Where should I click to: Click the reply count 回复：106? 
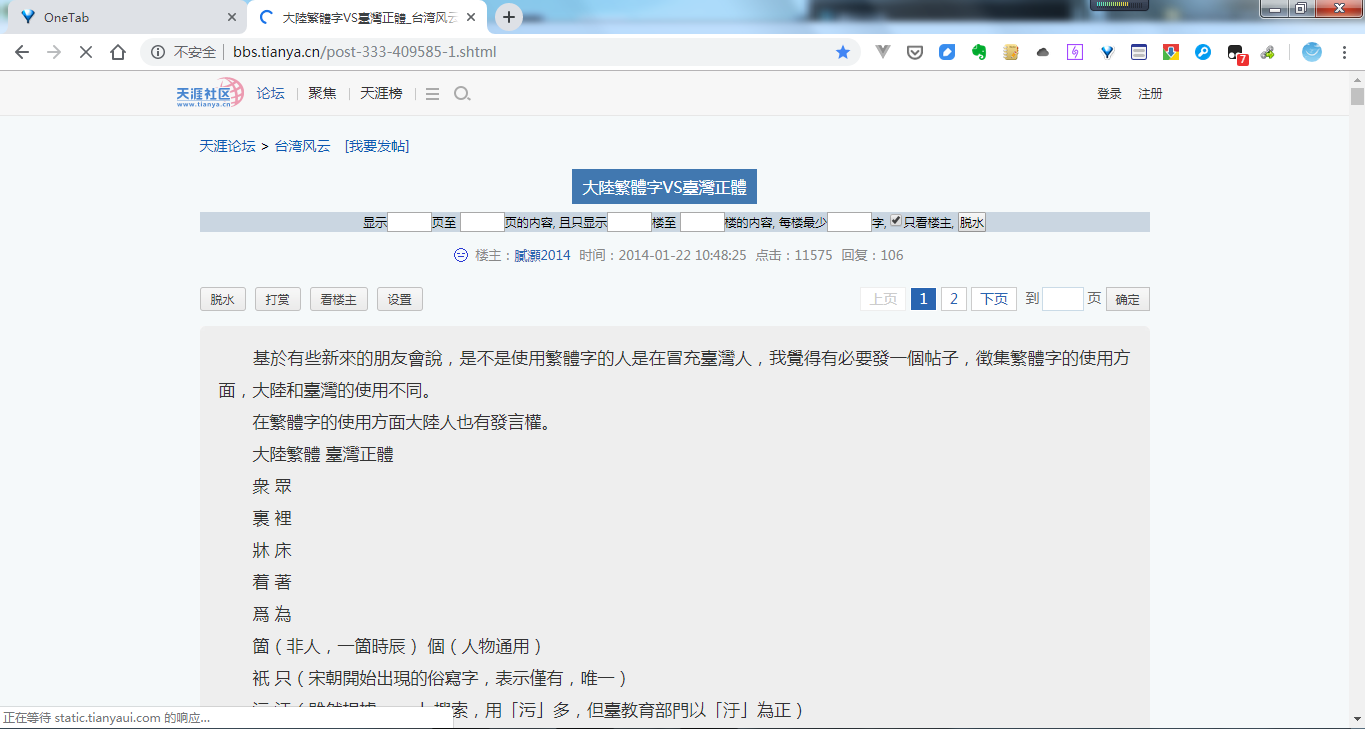[x=872, y=255]
